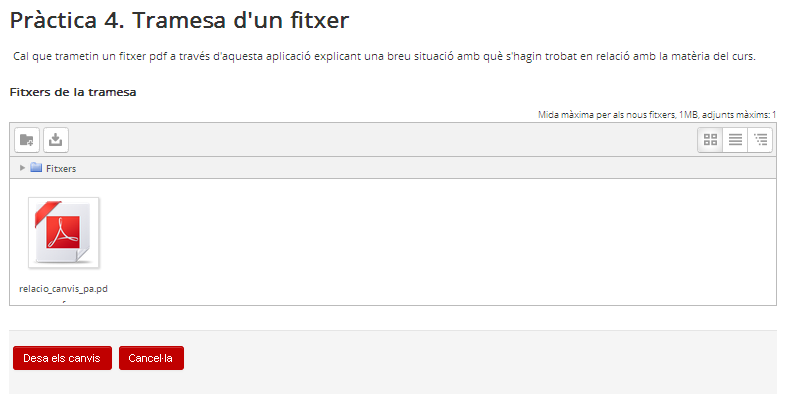Switch file manager to tree view

click(x=760, y=140)
